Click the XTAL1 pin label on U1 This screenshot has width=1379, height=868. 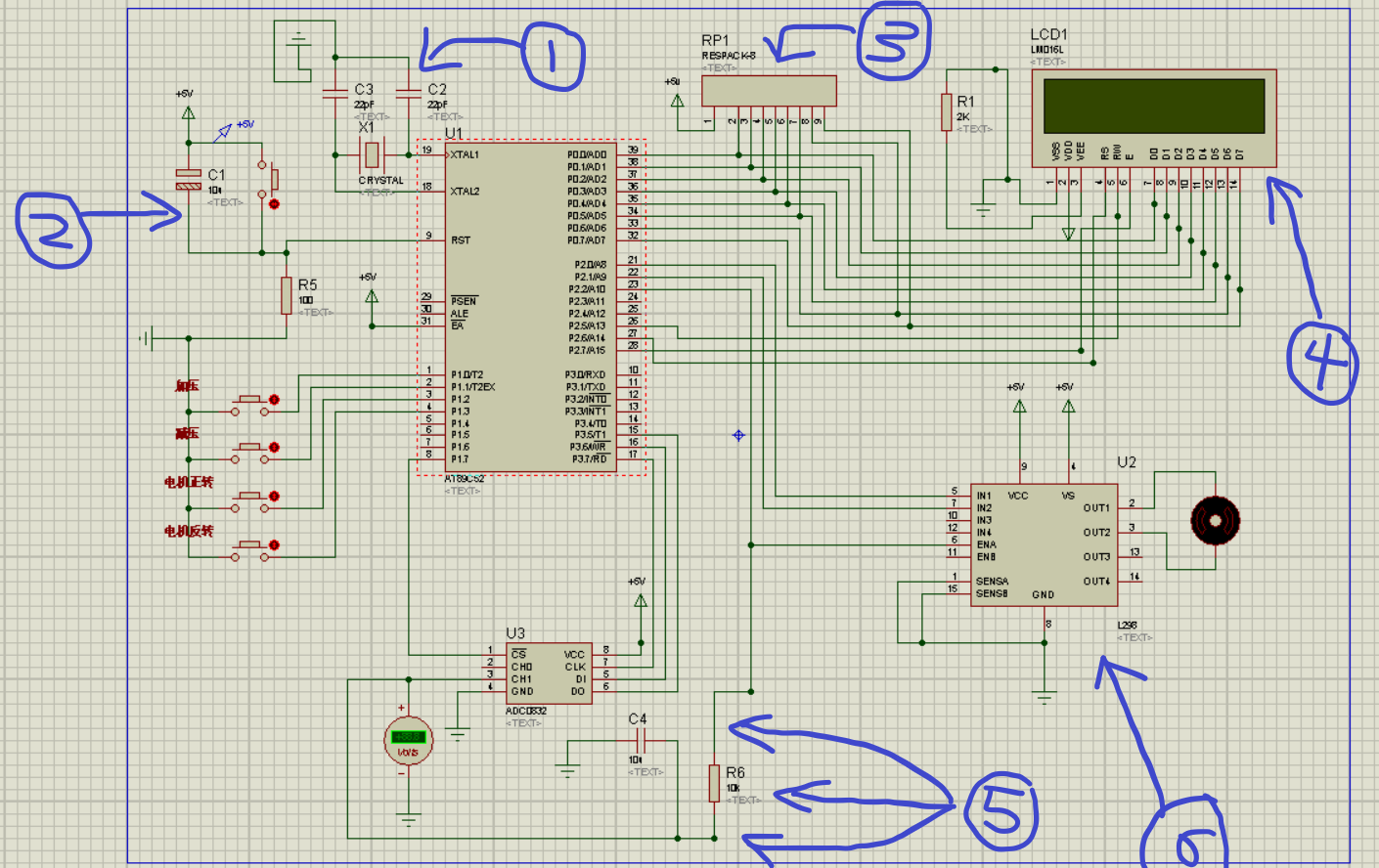(x=465, y=154)
